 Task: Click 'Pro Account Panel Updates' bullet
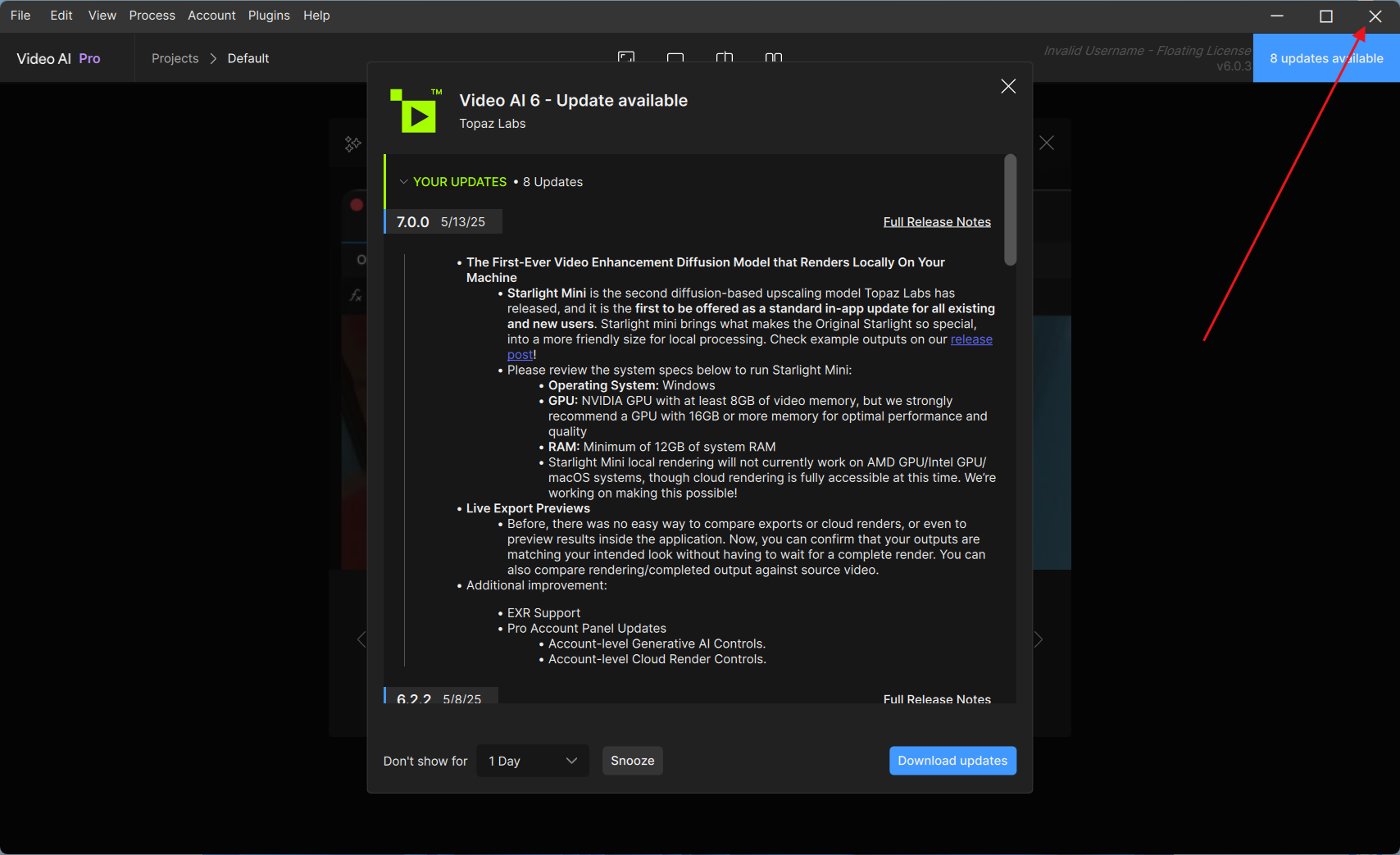pyautogui.click(x=587, y=629)
